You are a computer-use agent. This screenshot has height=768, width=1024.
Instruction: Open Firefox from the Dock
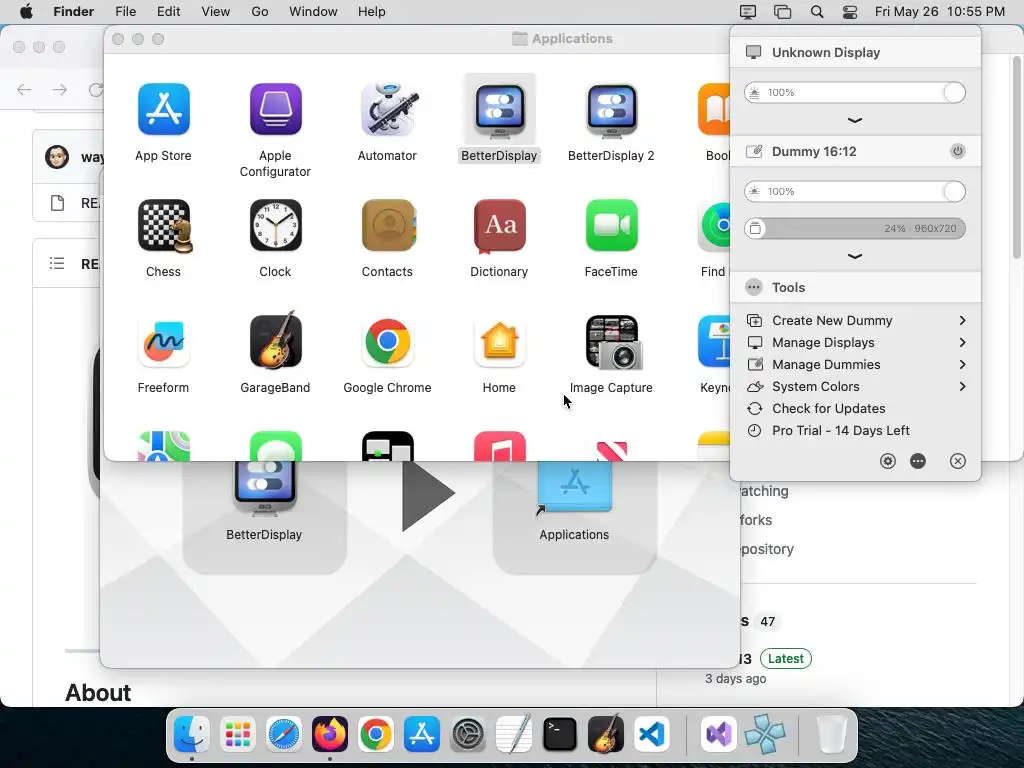tap(330, 734)
